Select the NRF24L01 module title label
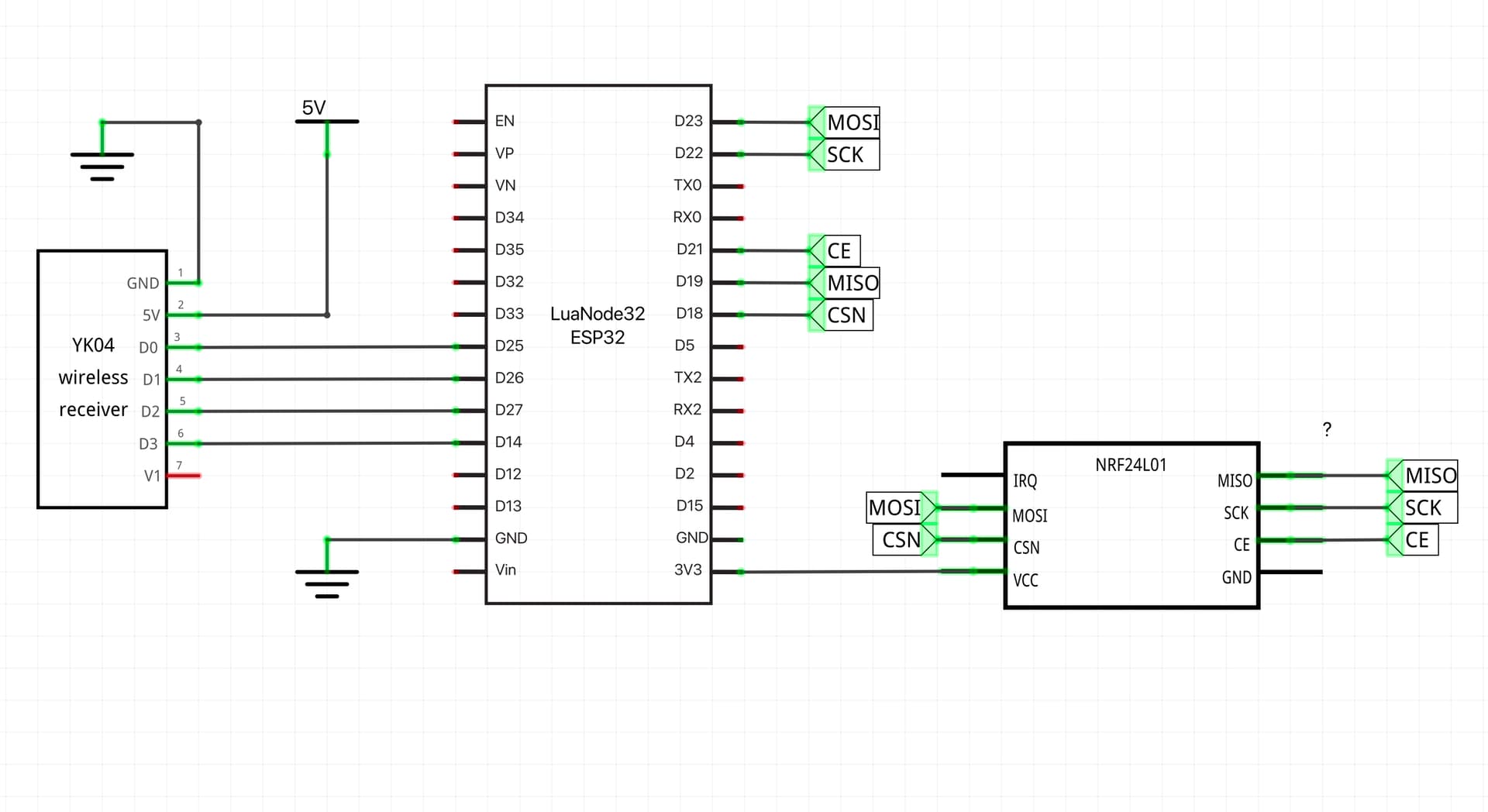This screenshot has width=1488, height=812. [x=1131, y=464]
